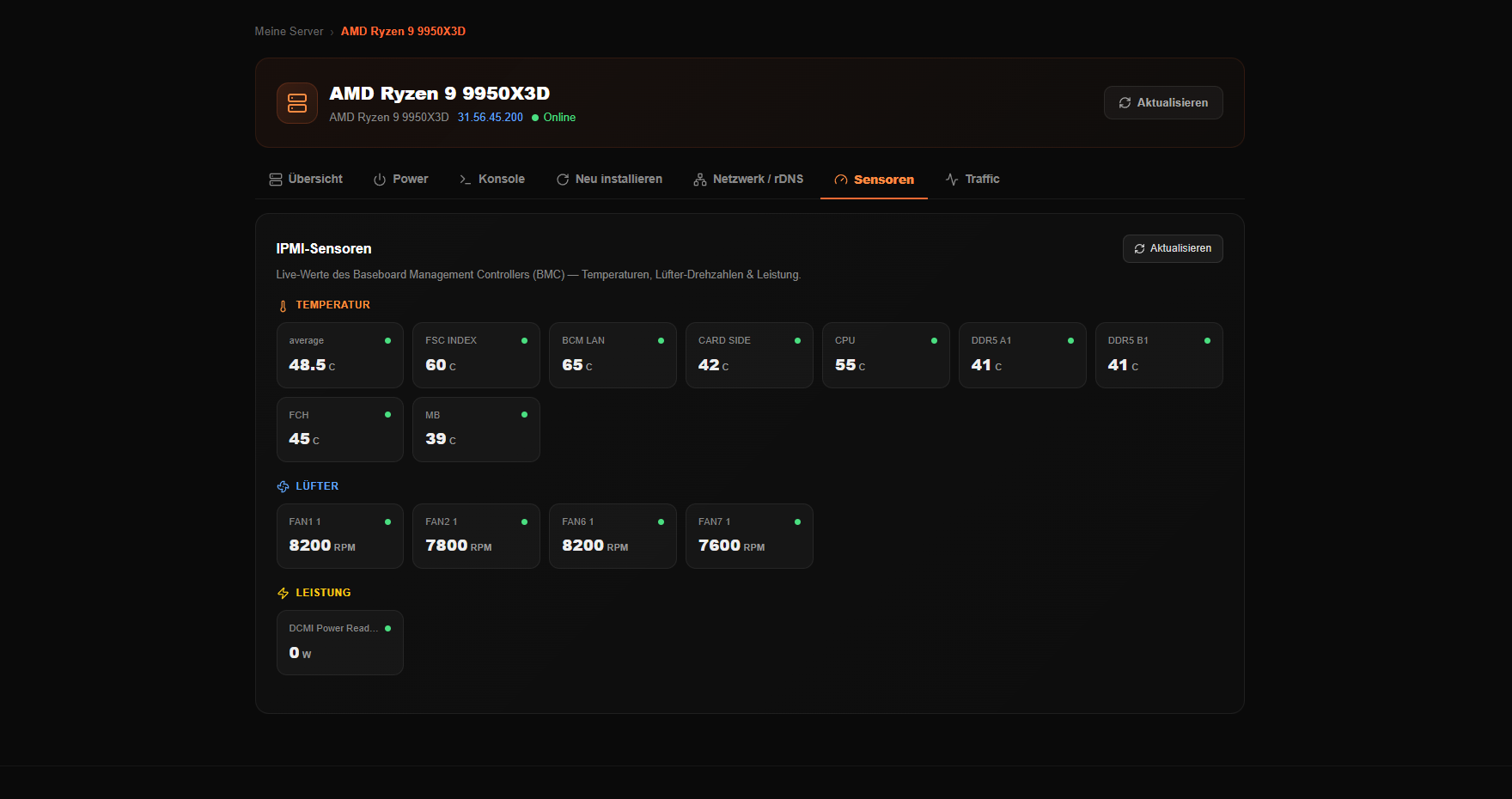Open the Konsole tab
1512x799 pixels.
pos(492,180)
